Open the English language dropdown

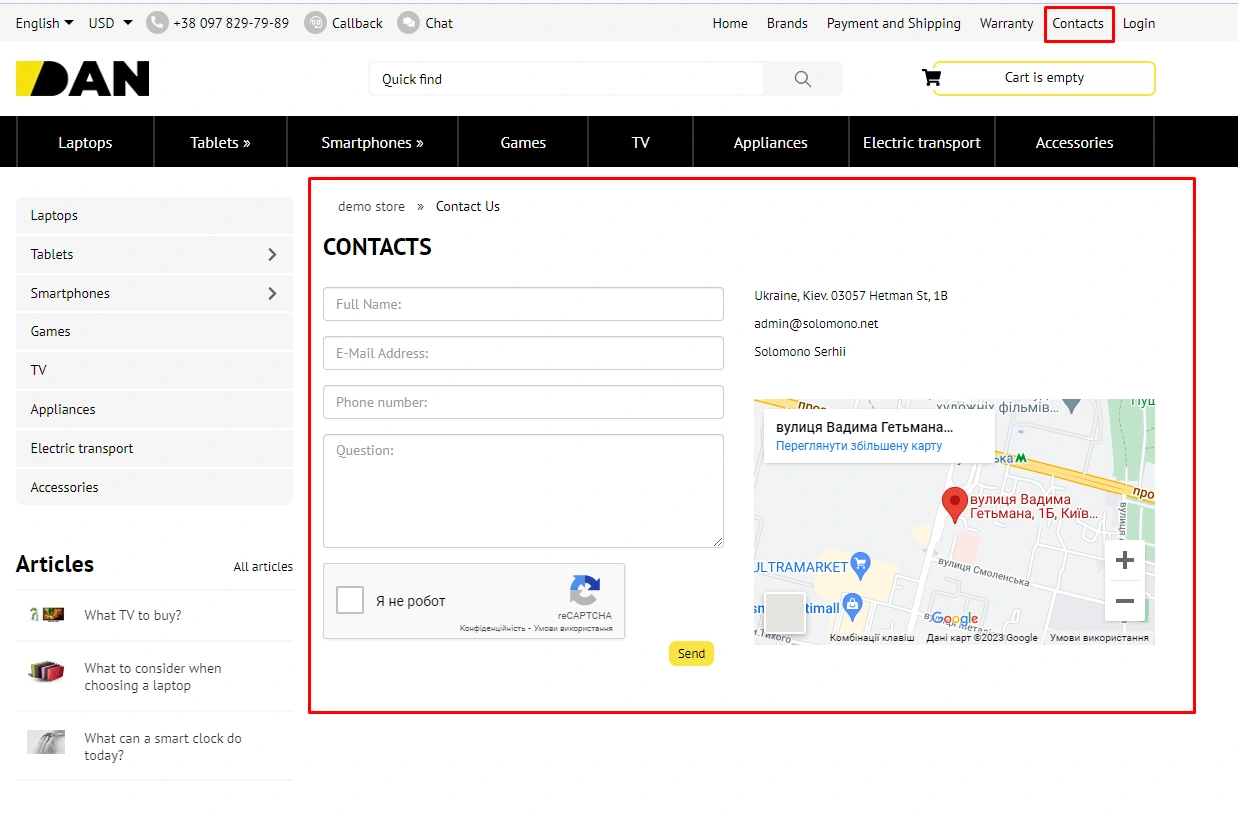tap(44, 23)
